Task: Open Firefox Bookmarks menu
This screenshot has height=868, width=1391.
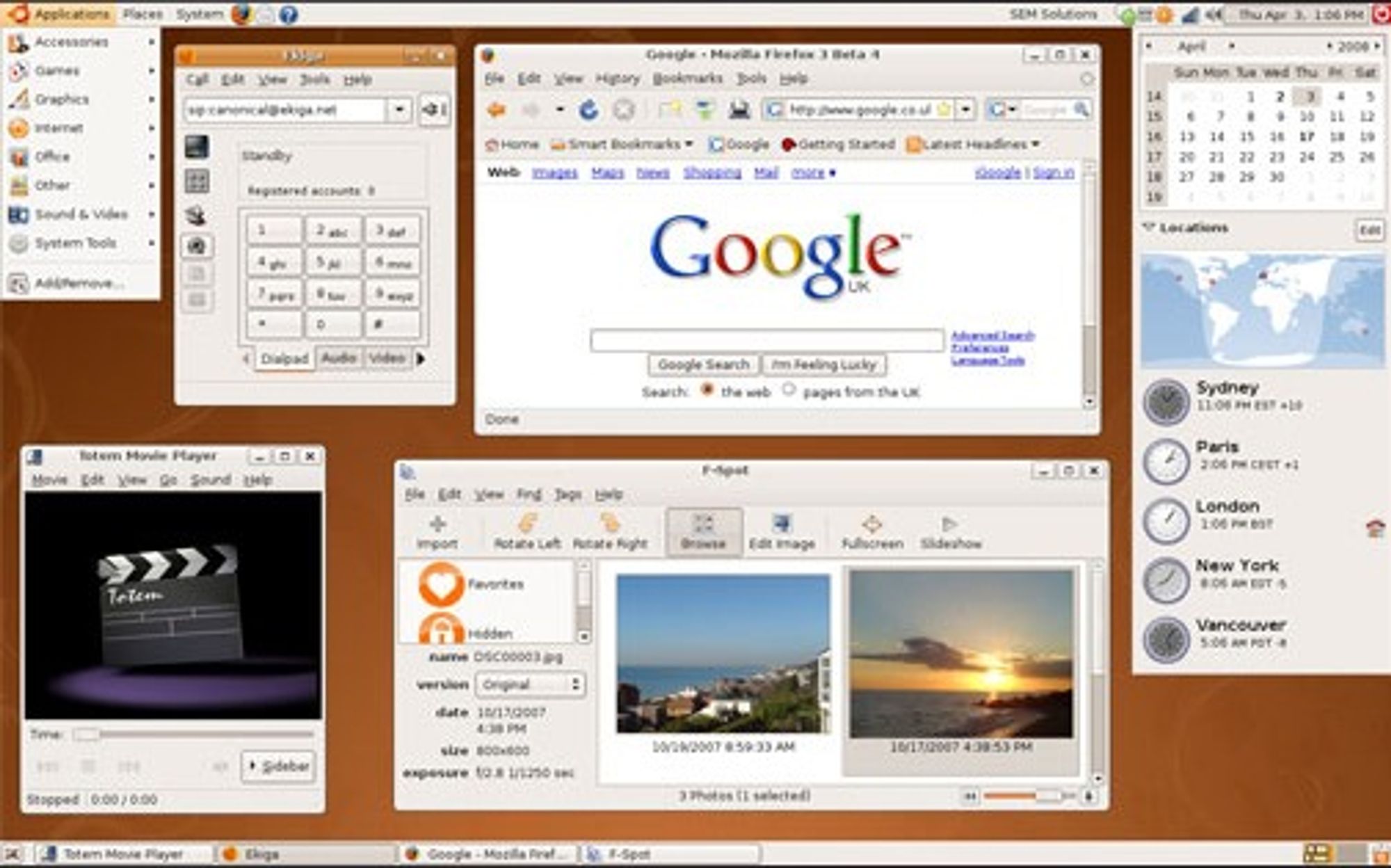Action: coord(687,79)
